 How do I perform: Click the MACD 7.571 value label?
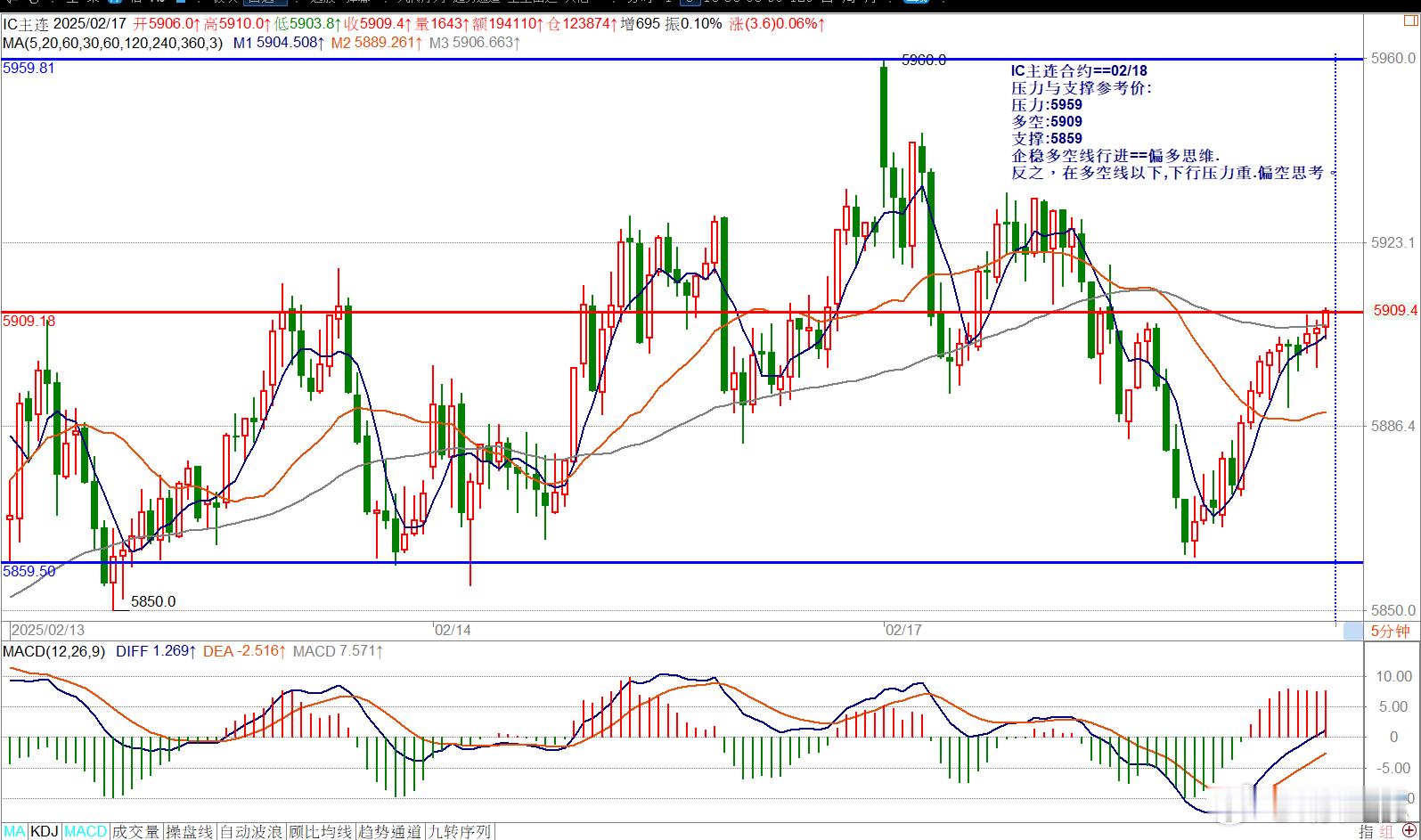[x=339, y=651]
